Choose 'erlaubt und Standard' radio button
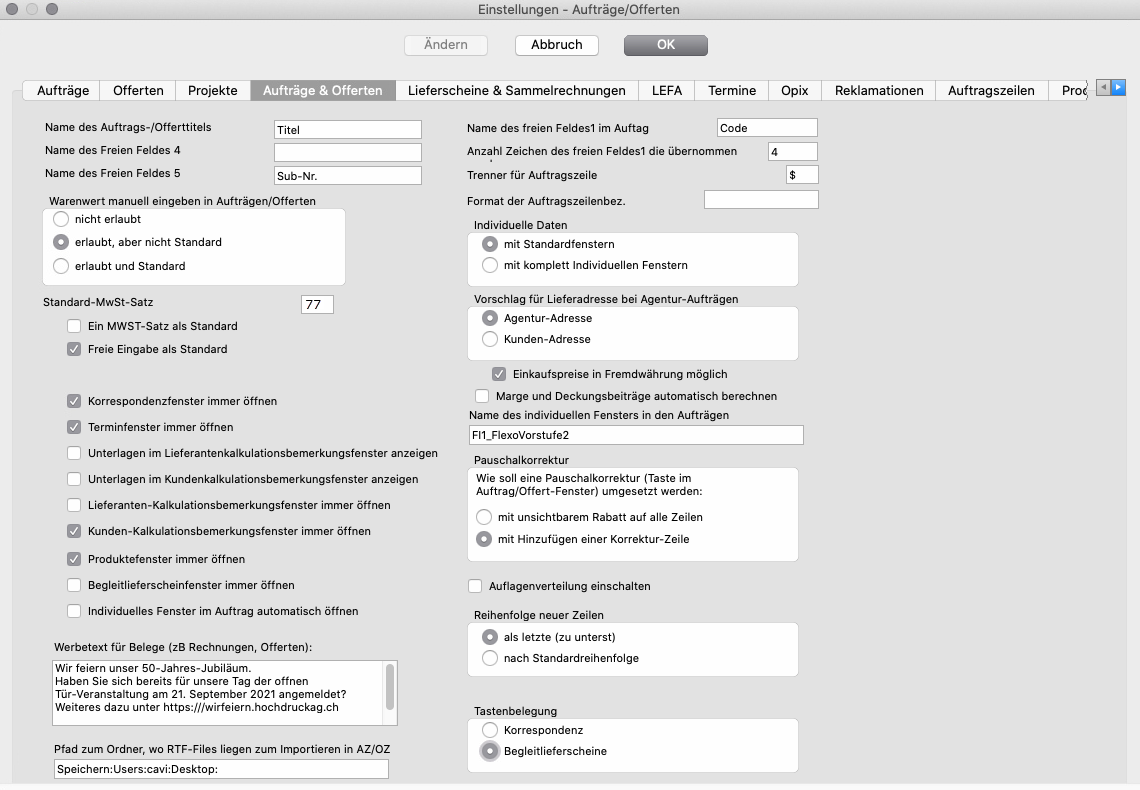Viewport: 1140px width, 790px height. click(61, 266)
